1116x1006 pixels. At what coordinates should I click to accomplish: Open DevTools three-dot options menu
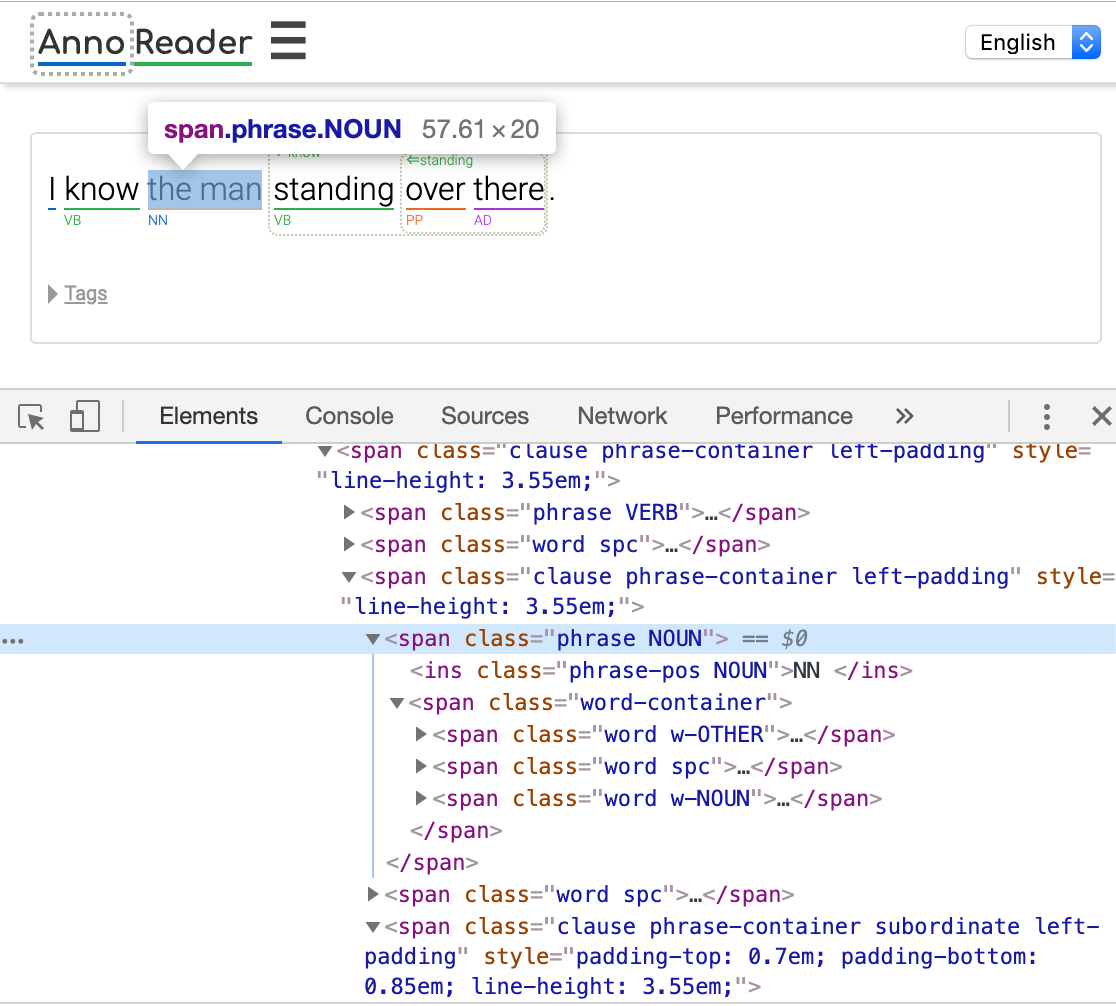(x=1046, y=417)
